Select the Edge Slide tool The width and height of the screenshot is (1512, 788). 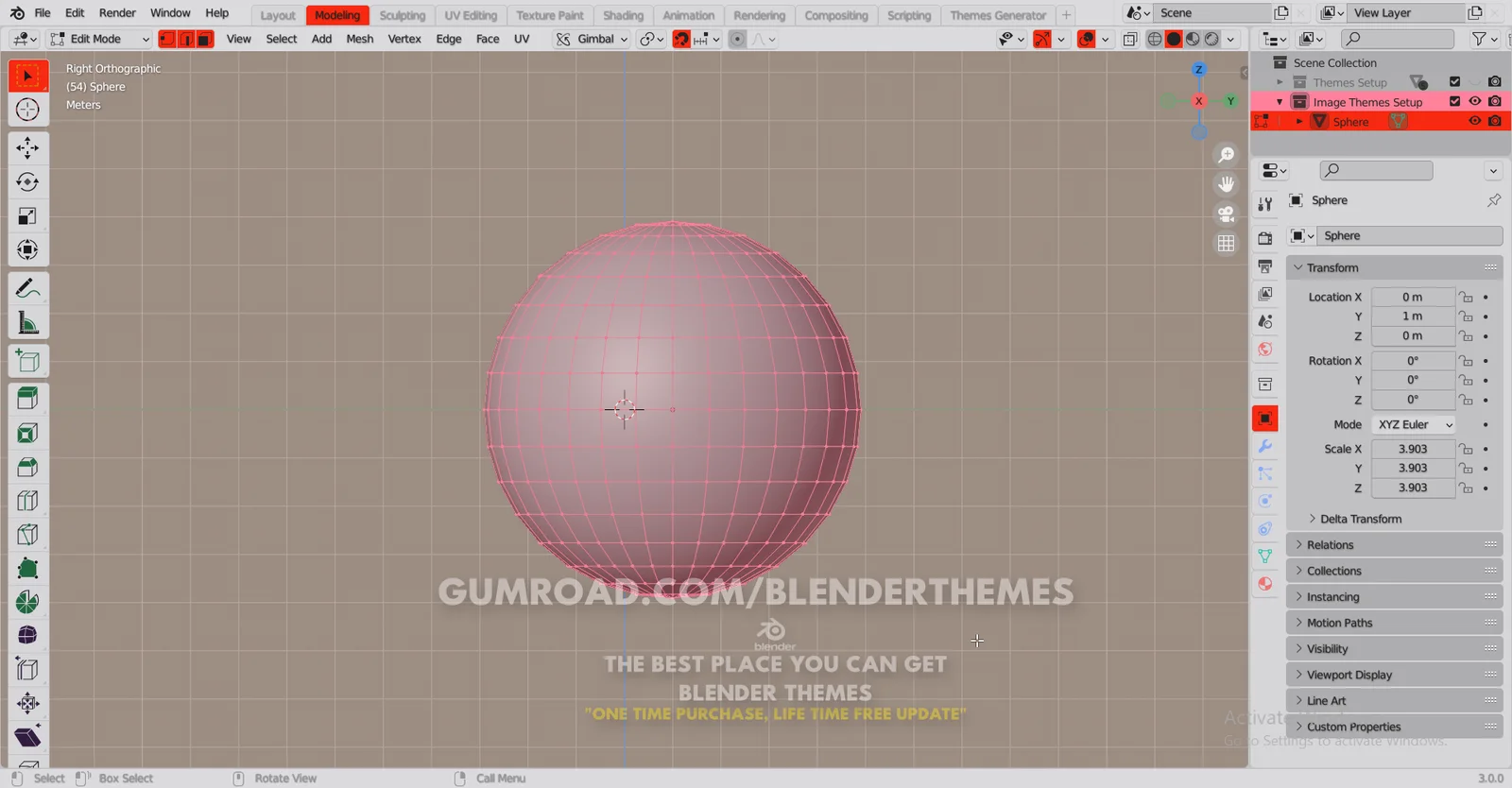[27, 669]
